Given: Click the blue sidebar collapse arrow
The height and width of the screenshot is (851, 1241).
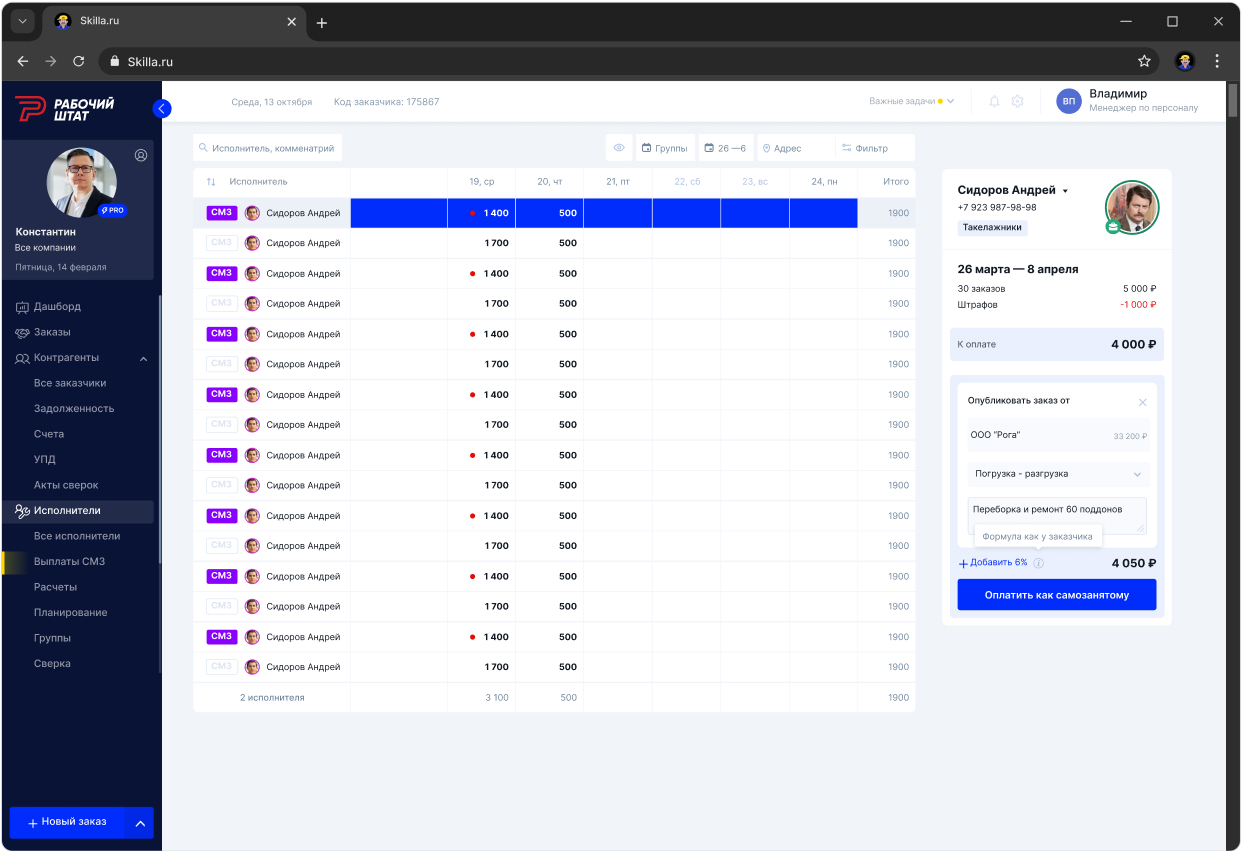Looking at the screenshot, I should 162,108.
